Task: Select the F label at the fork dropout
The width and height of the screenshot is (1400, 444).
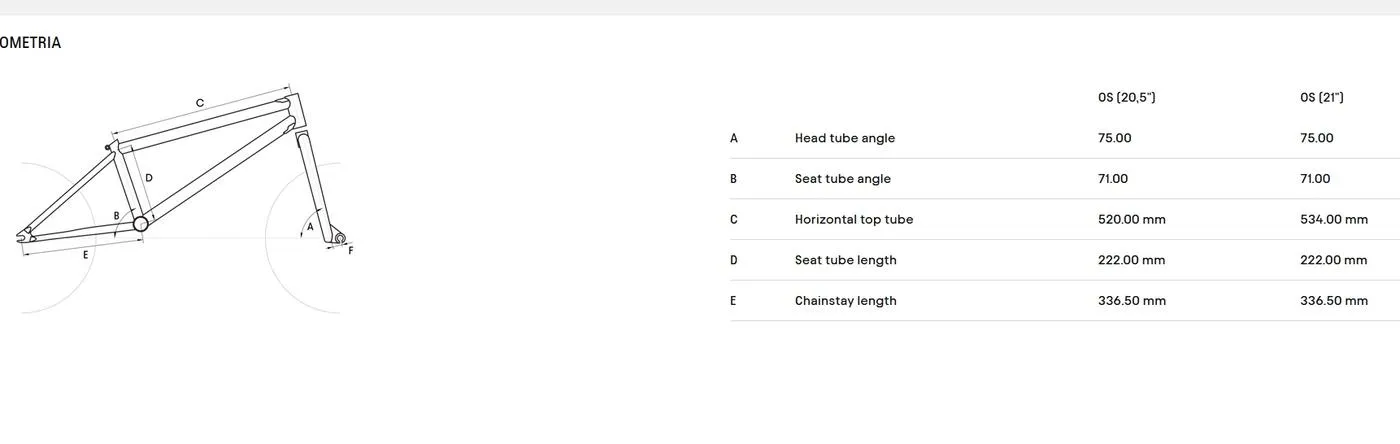Action: 351,251
